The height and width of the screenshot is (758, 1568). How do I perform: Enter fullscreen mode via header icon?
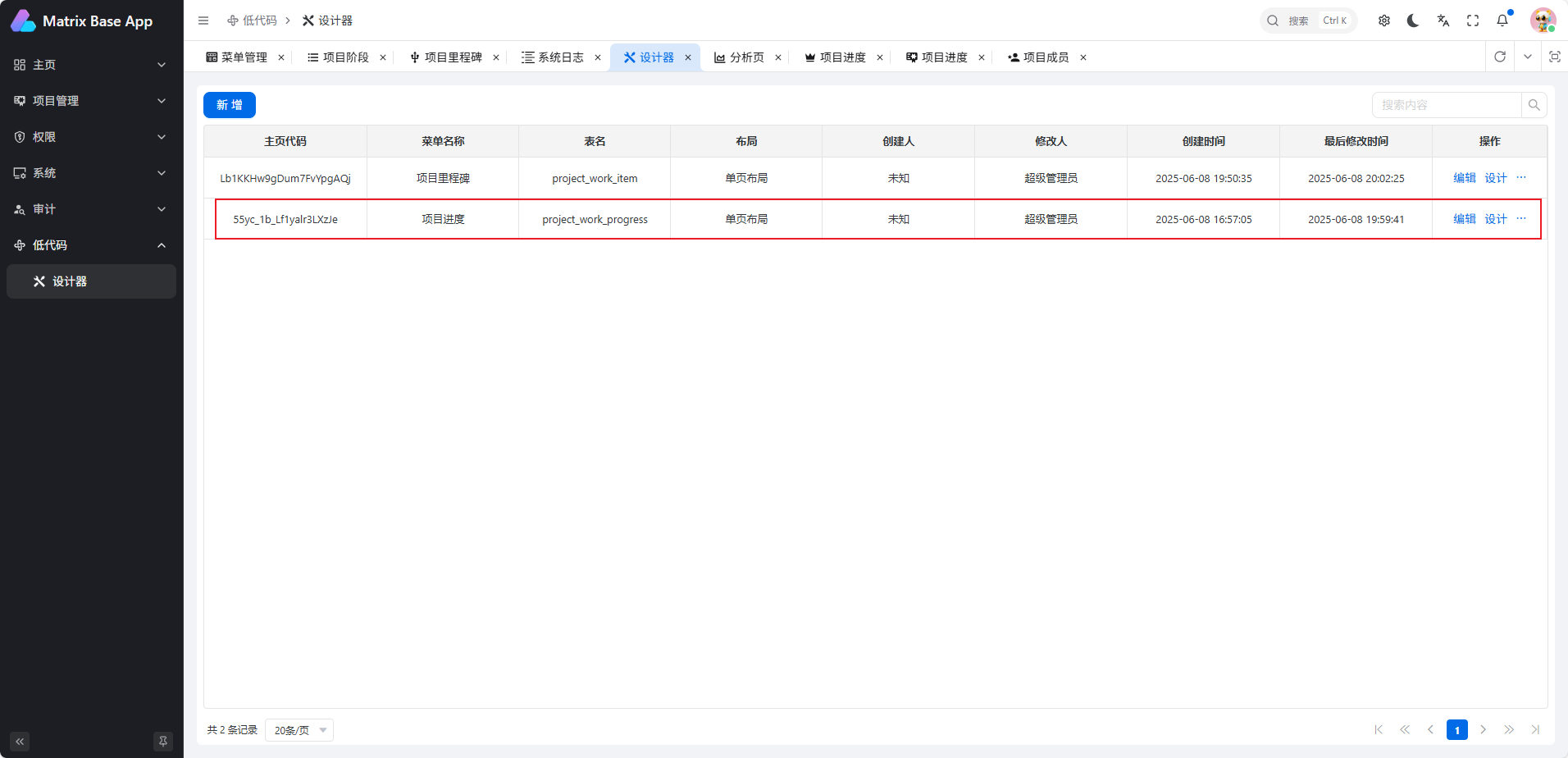(1473, 21)
